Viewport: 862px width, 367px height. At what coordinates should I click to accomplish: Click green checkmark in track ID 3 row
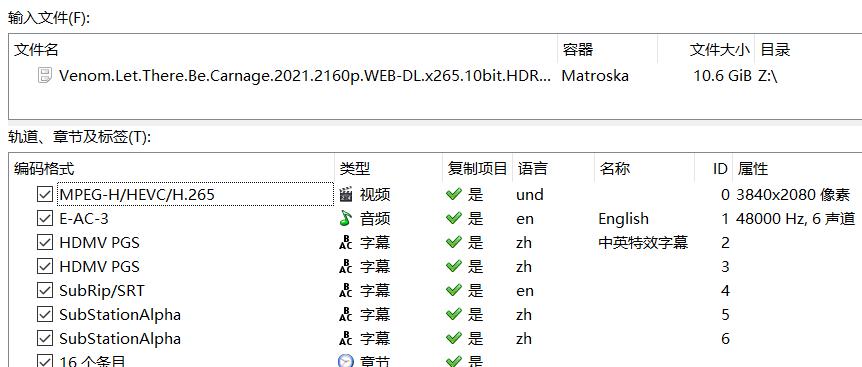click(454, 266)
